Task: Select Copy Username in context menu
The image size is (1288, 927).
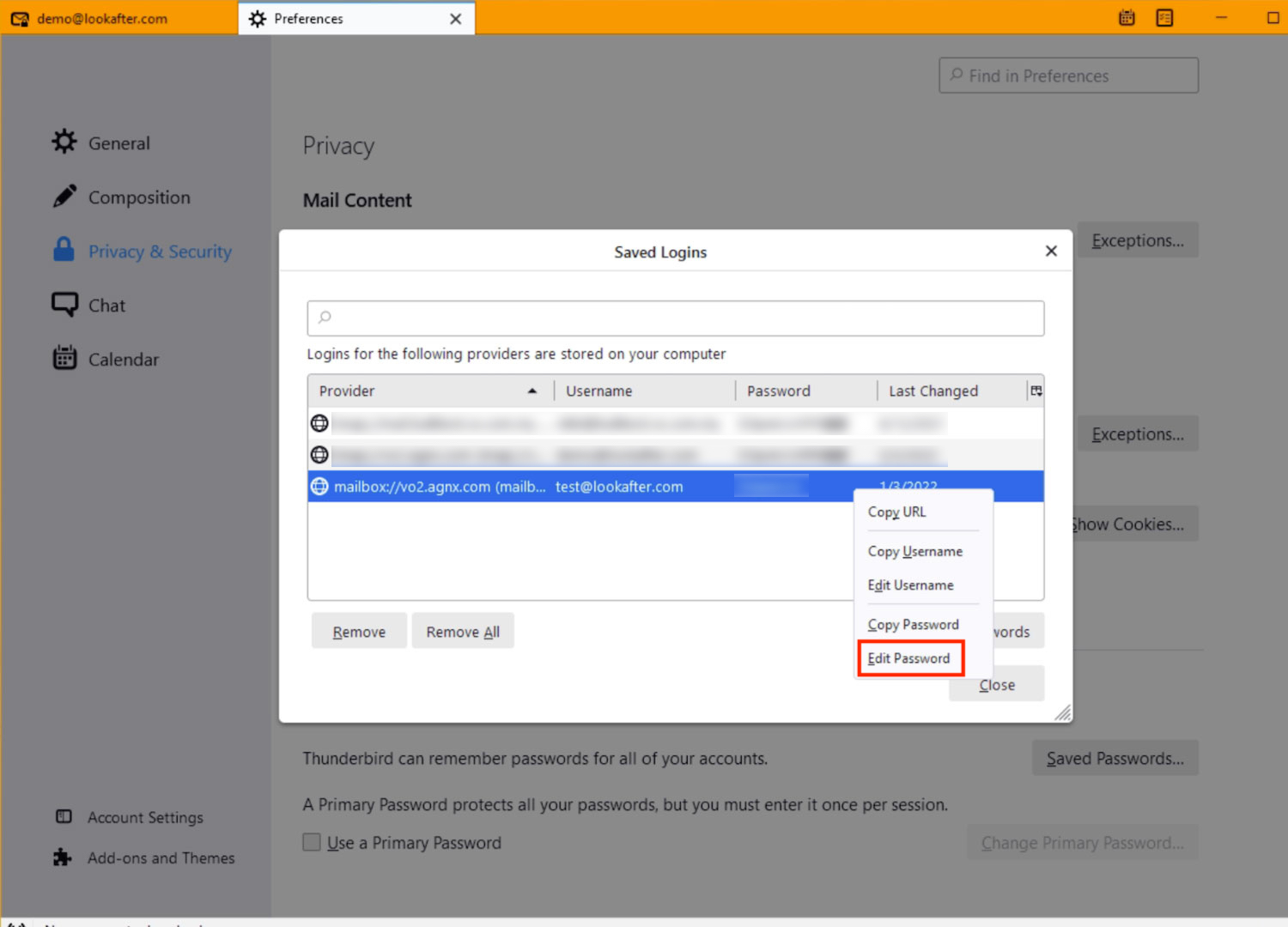Action: pos(914,551)
